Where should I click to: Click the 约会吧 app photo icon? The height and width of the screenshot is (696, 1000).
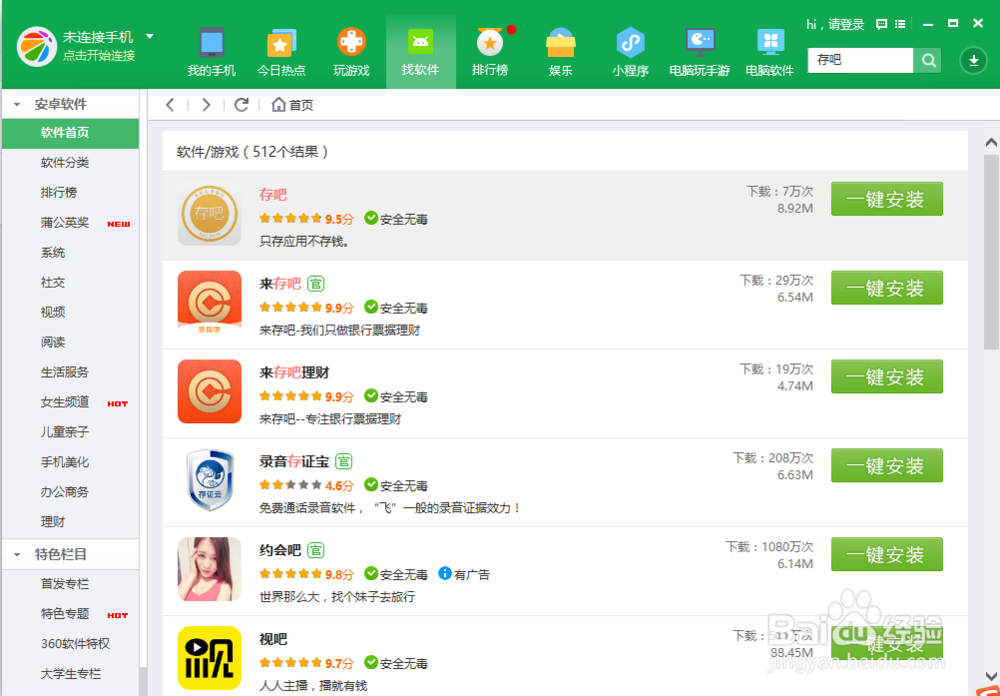tap(209, 569)
